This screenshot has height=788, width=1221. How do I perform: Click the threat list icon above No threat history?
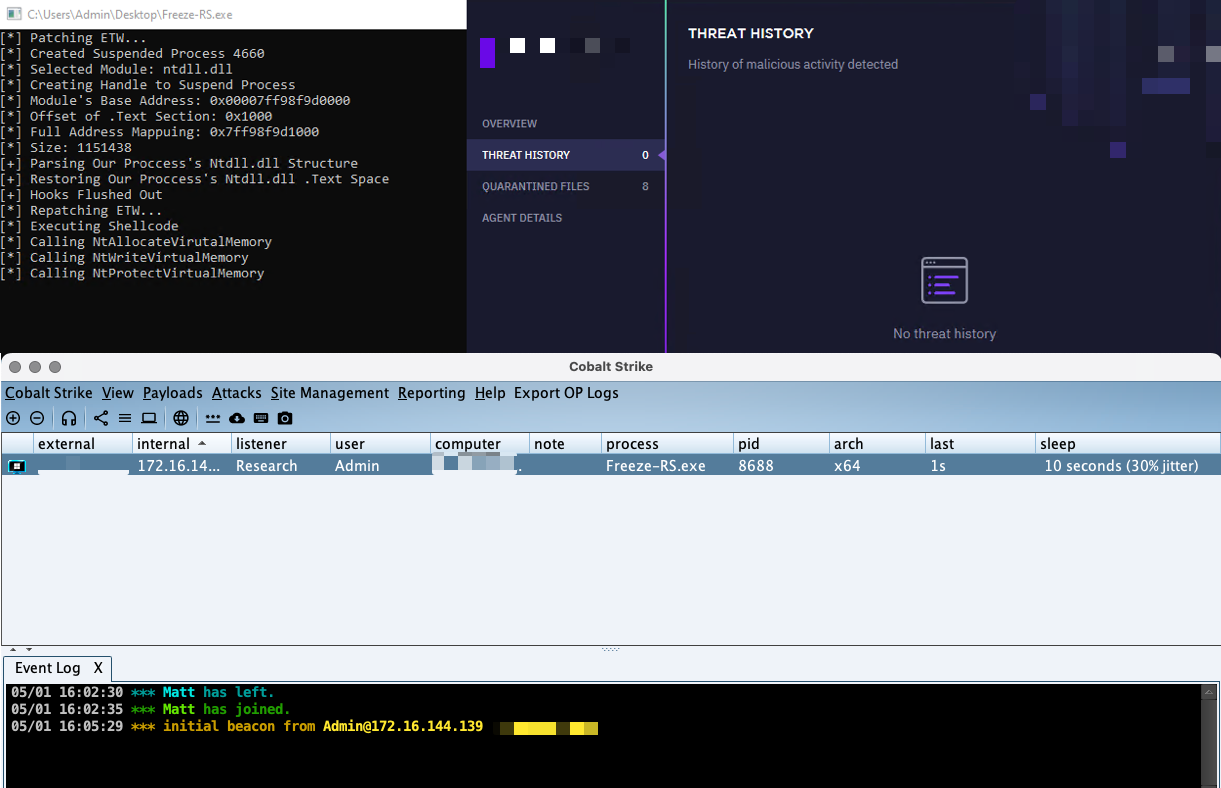point(944,280)
